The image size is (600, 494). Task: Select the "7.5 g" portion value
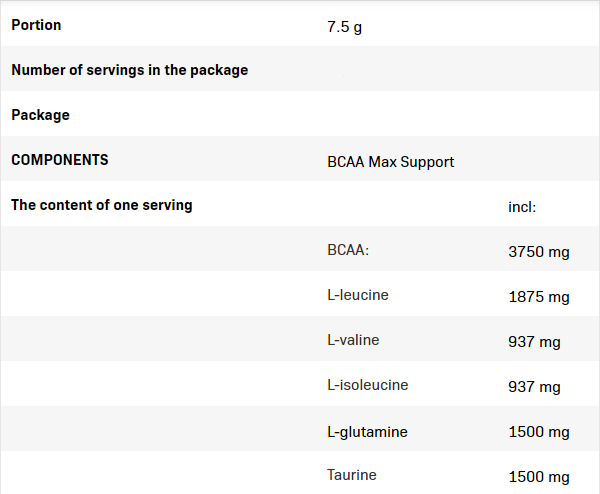coord(344,26)
